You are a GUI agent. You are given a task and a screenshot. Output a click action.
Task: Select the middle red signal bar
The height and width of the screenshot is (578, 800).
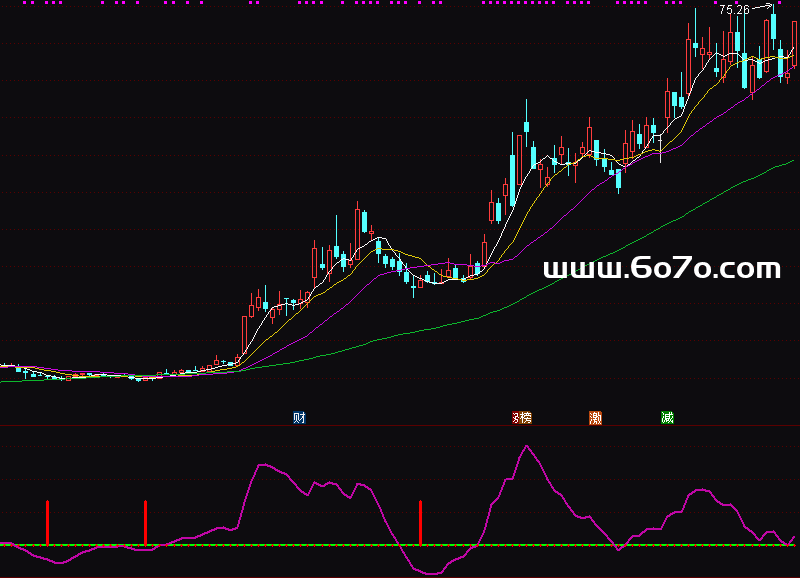tap(146, 523)
